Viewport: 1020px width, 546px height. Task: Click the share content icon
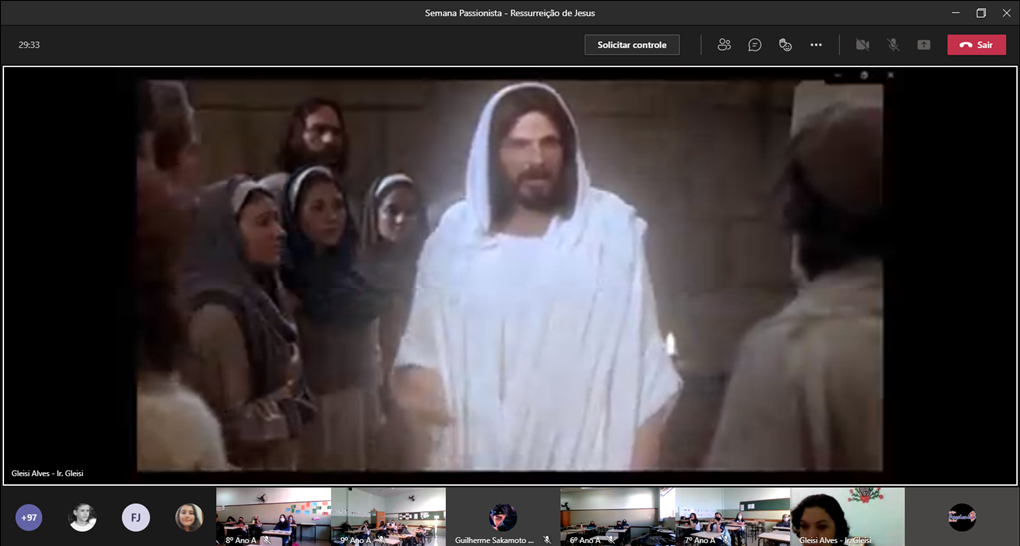point(924,45)
